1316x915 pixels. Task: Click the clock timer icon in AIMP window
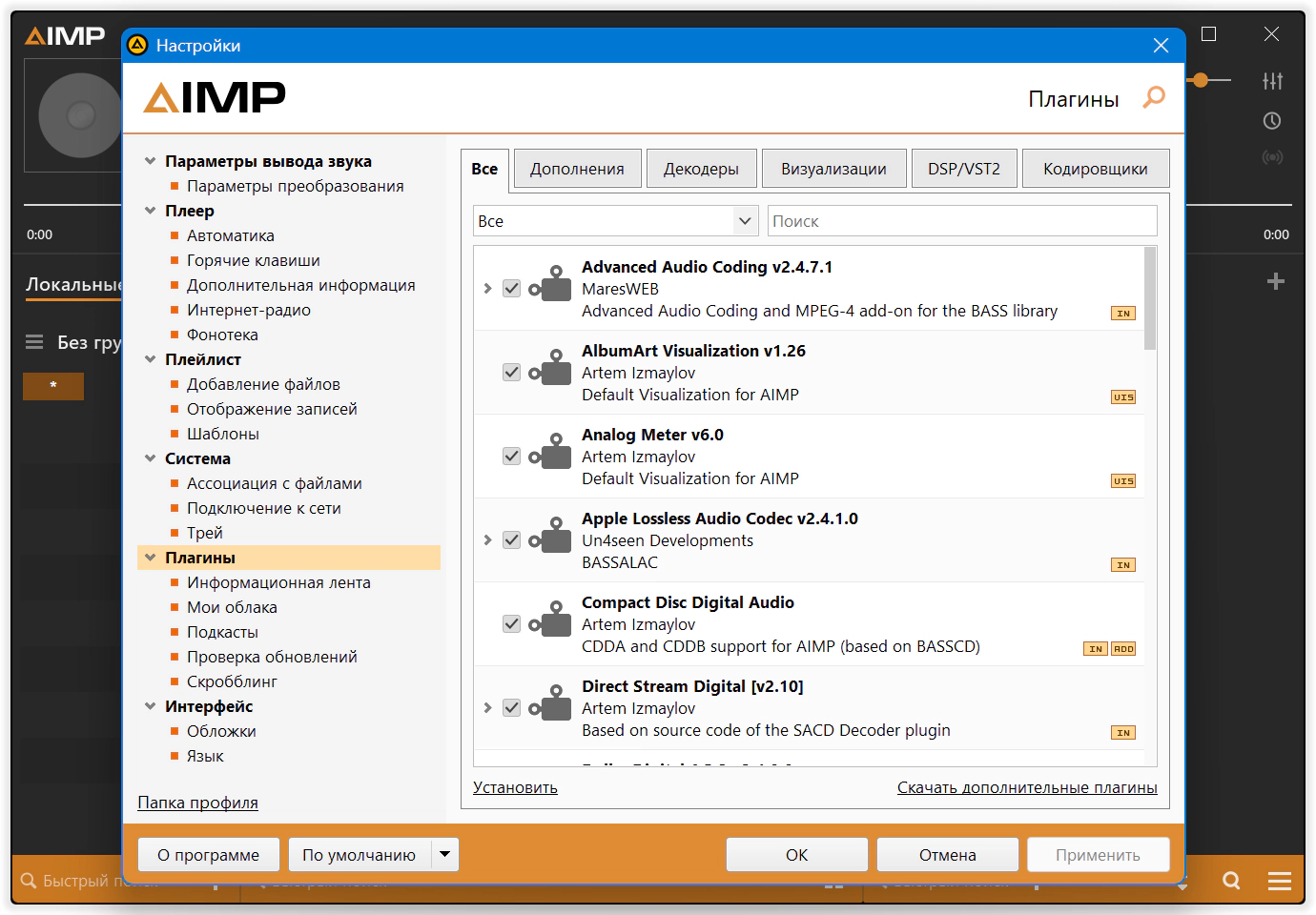tap(1272, 121)
